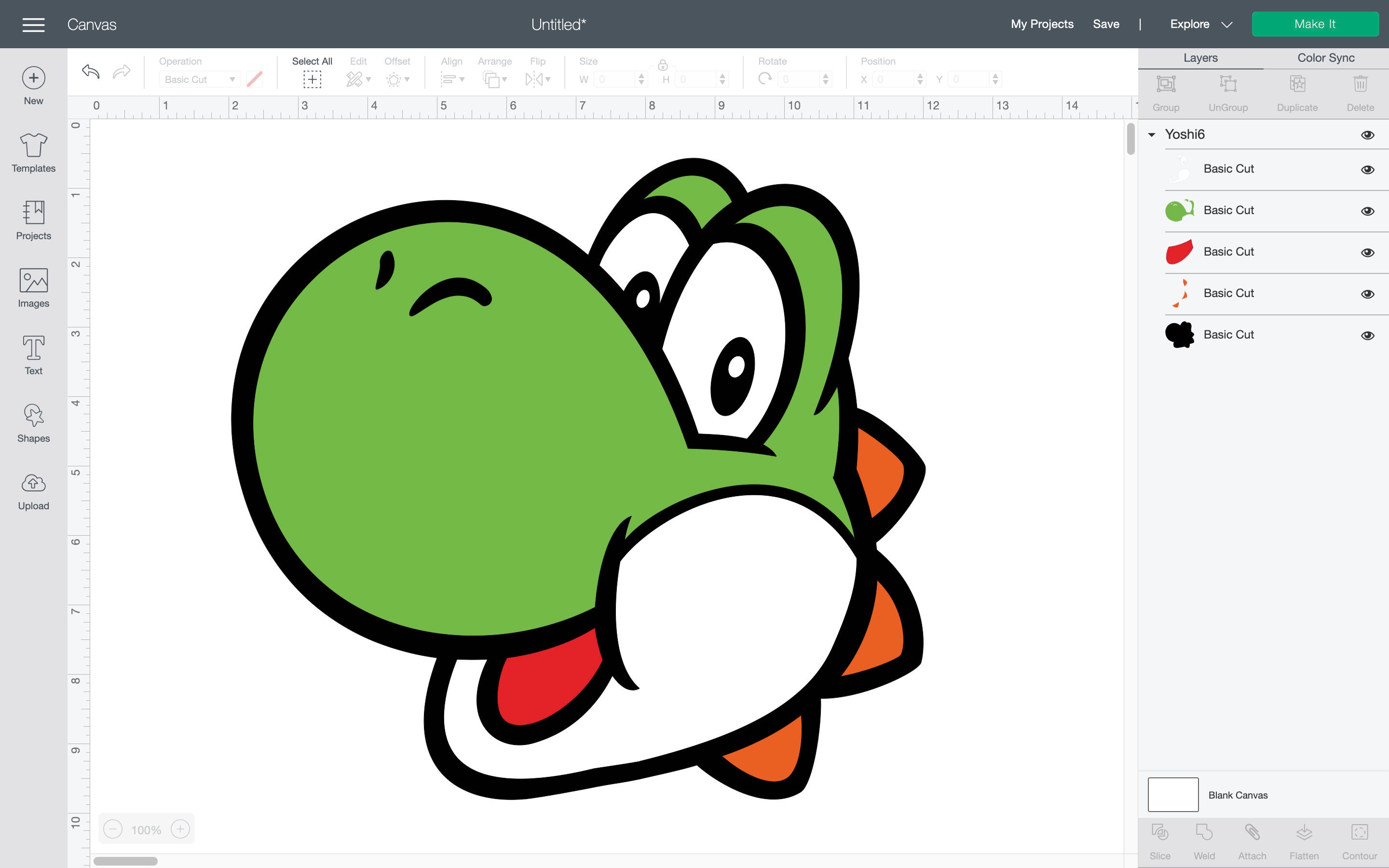Hide the white Basic Cut layer
Screen dimensions: 1389x868
click(1367, 169)
